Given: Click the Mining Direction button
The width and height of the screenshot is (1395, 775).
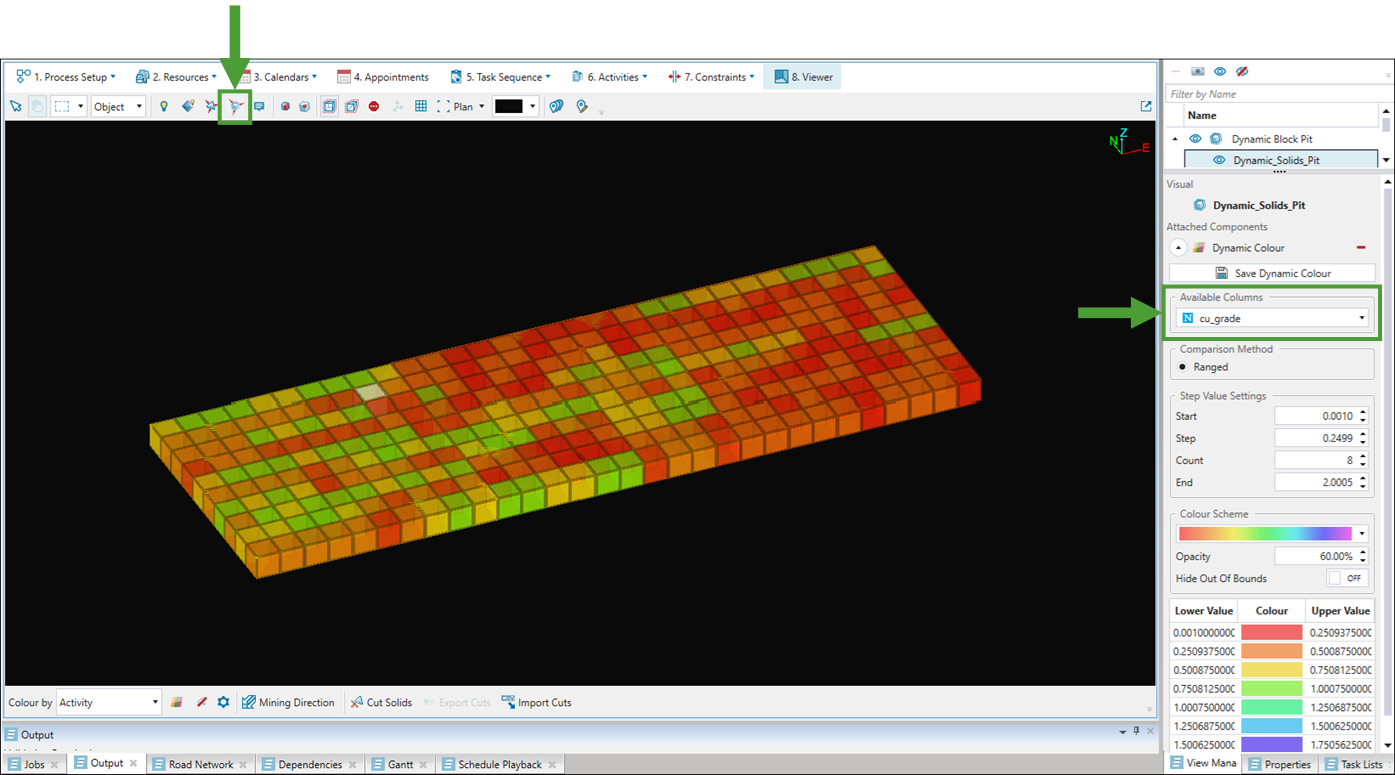Looking at the screenshot, I should coord(288,702).
